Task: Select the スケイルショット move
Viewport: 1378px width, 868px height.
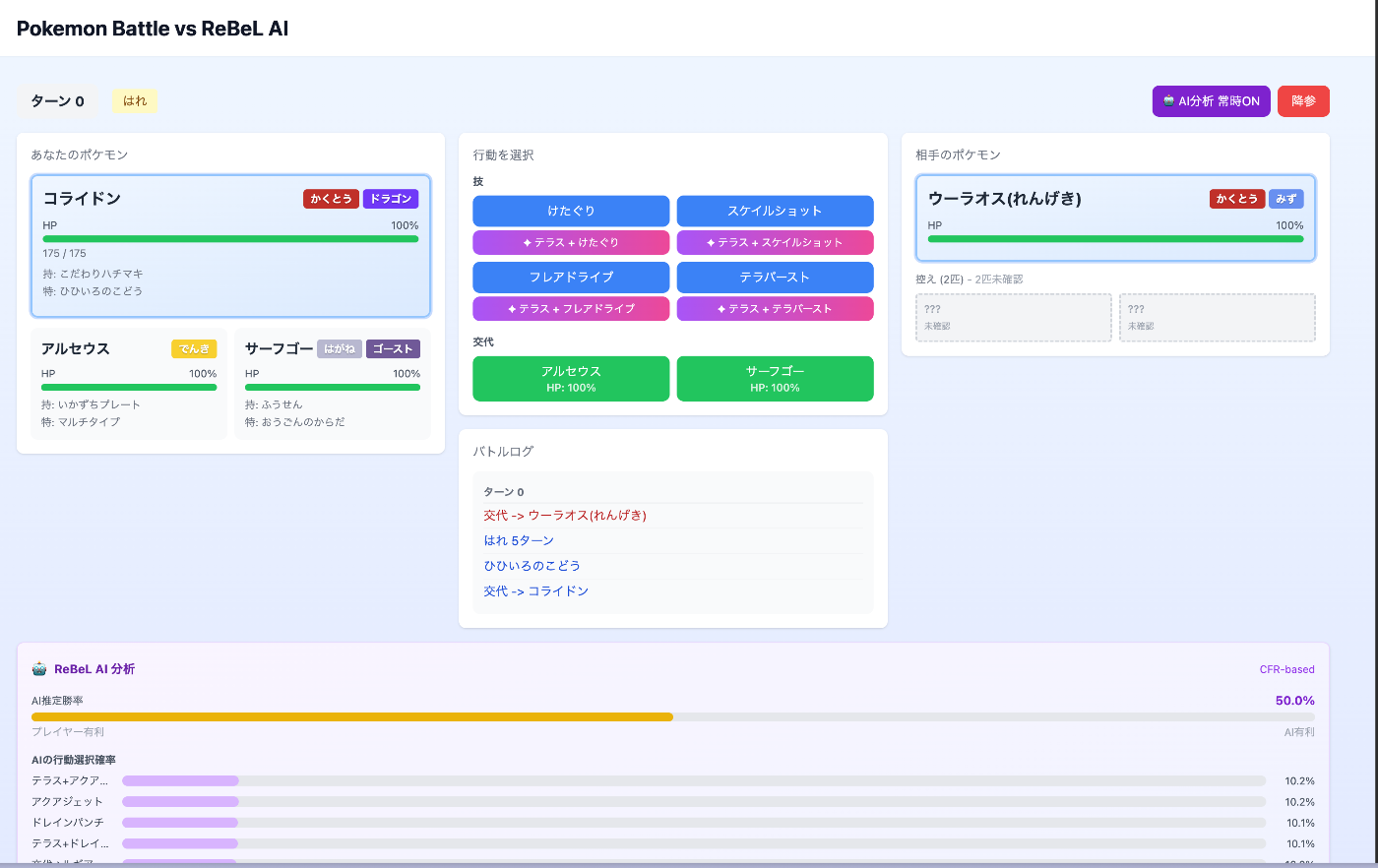Action: [x=775, y=211]
